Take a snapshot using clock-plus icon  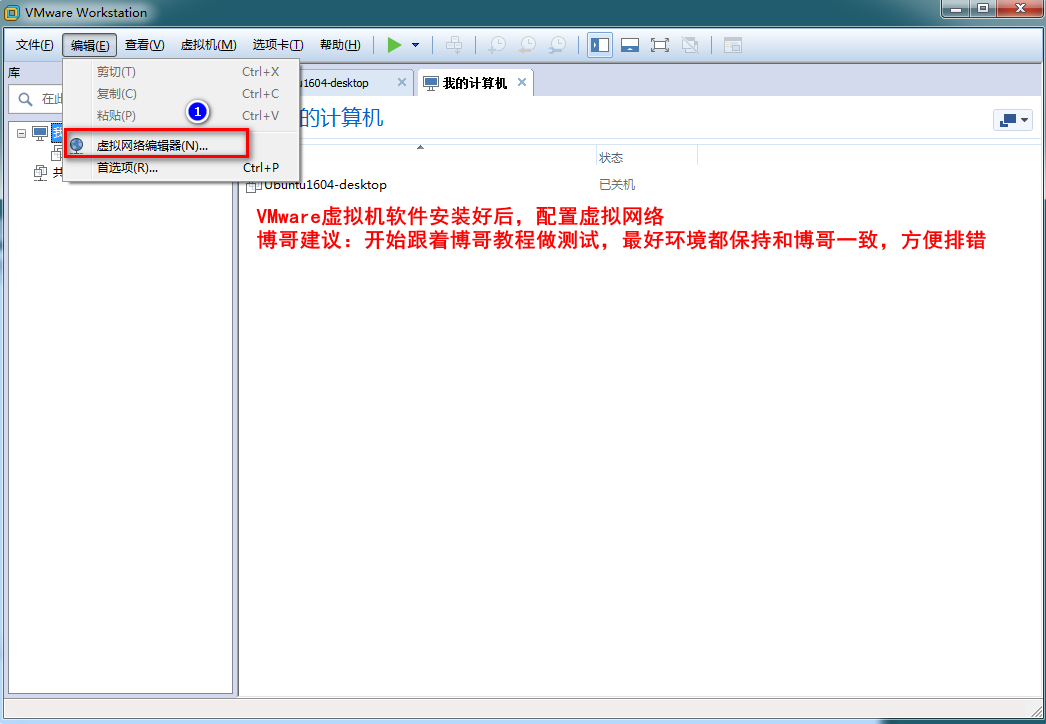(x=497, y=45)
